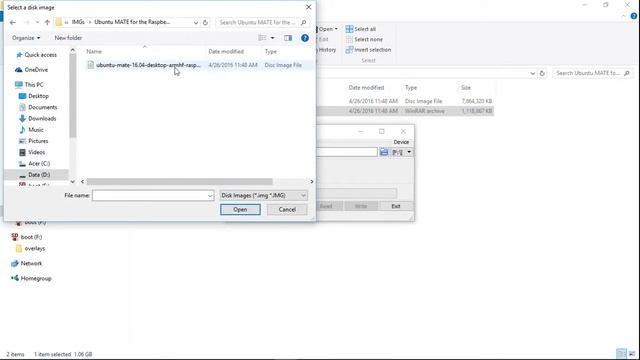Open the view options dropdown arrow

(273, 38)
